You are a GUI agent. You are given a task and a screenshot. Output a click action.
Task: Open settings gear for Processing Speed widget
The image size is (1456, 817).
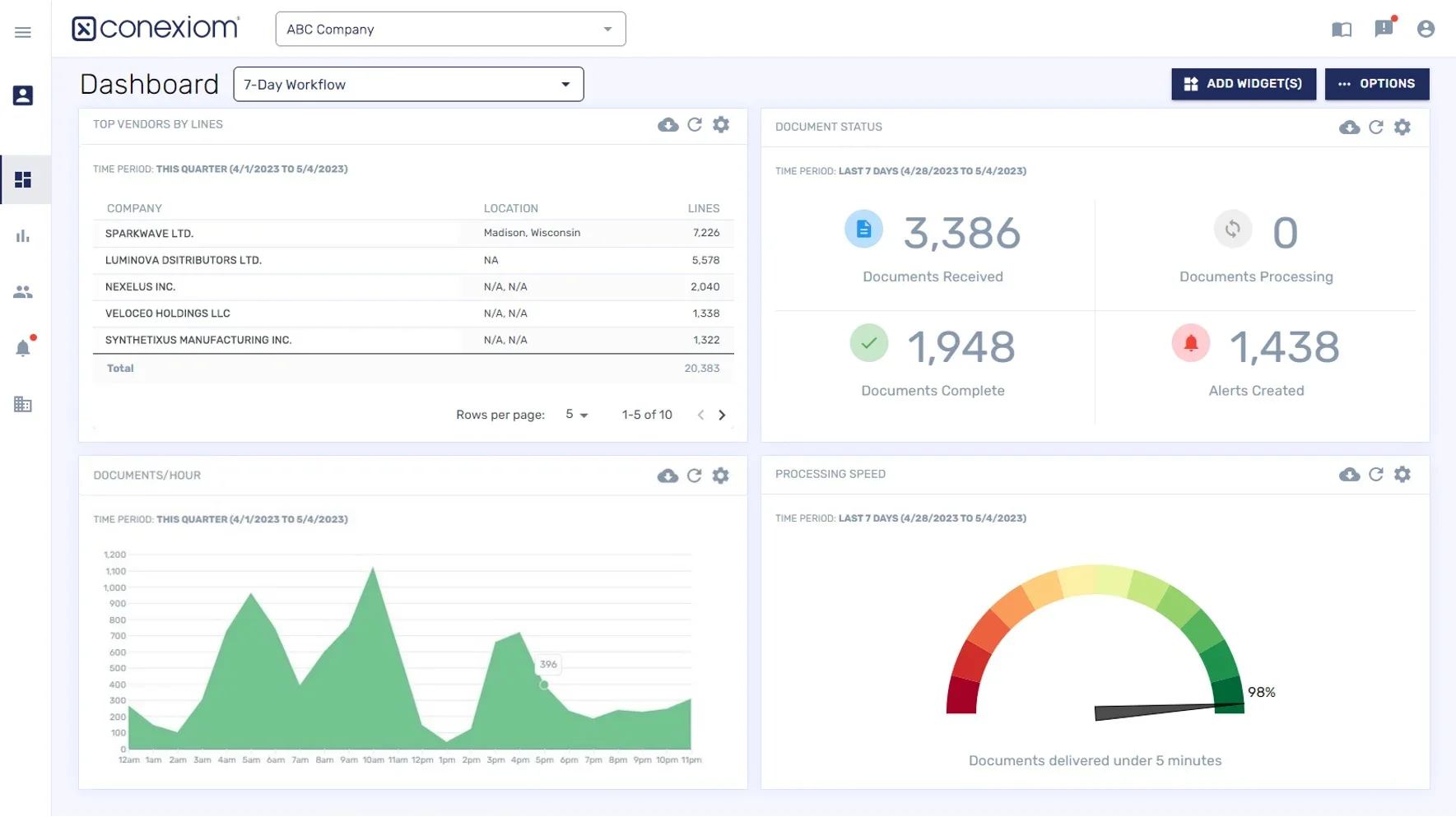1402,475
